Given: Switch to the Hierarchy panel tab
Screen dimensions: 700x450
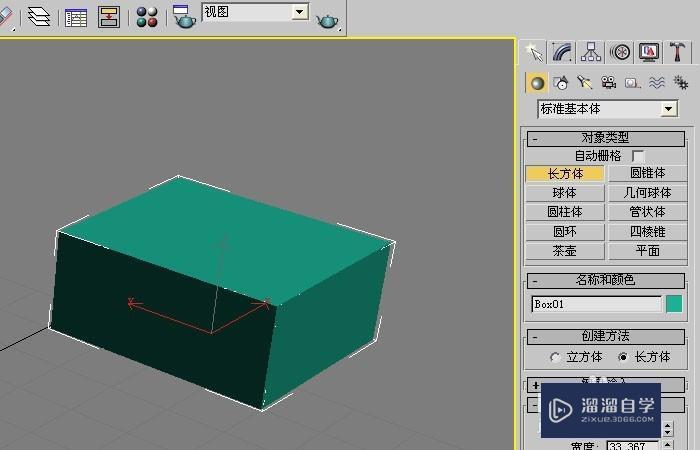Looking at the screenshot, I should coord(592,52).
